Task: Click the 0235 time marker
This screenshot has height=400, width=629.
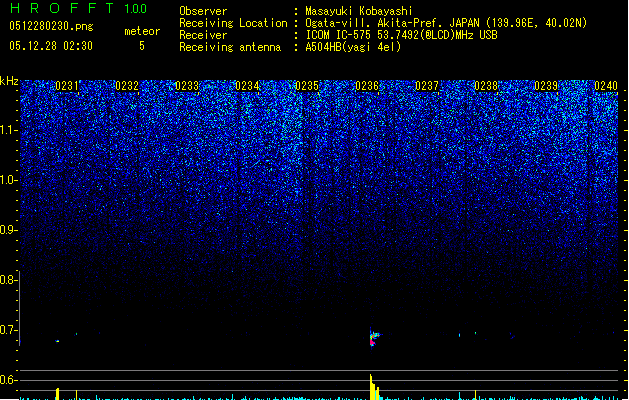Action: click(x=307, y=86)
